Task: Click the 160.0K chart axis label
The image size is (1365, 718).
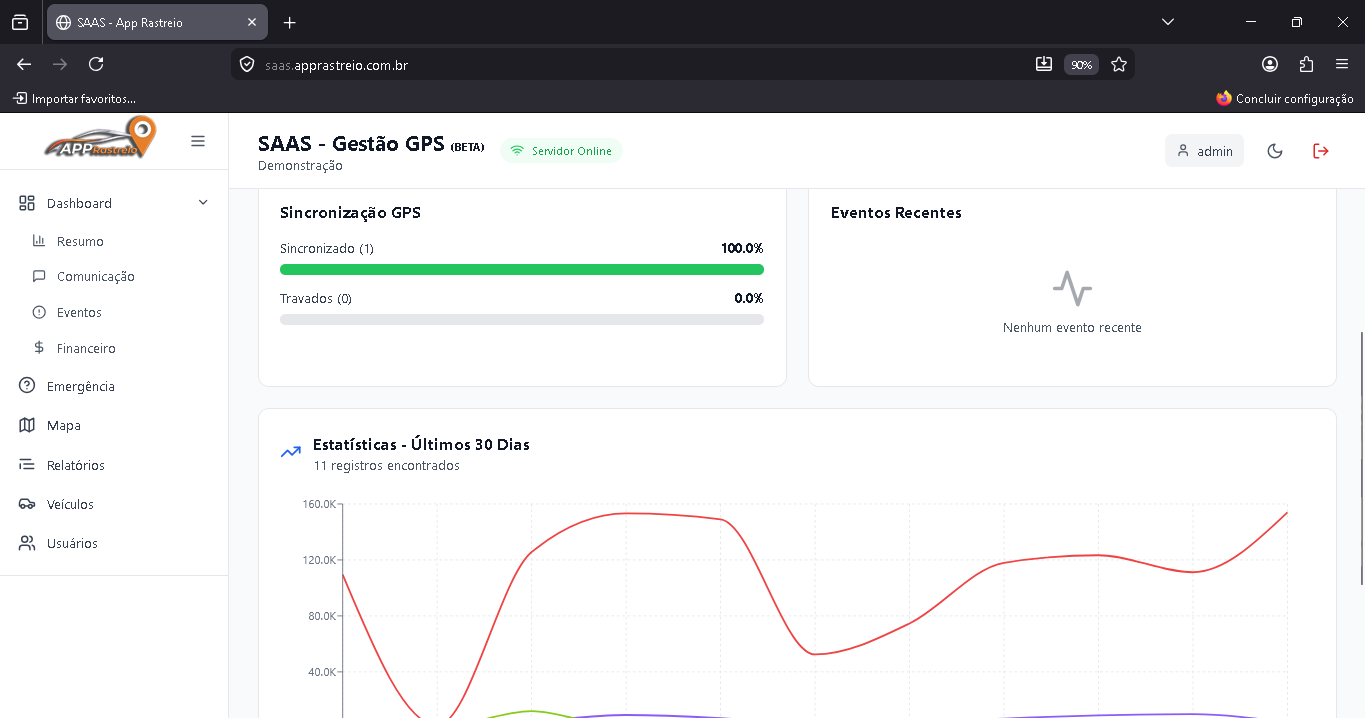Action: click(x=320, y=504)
